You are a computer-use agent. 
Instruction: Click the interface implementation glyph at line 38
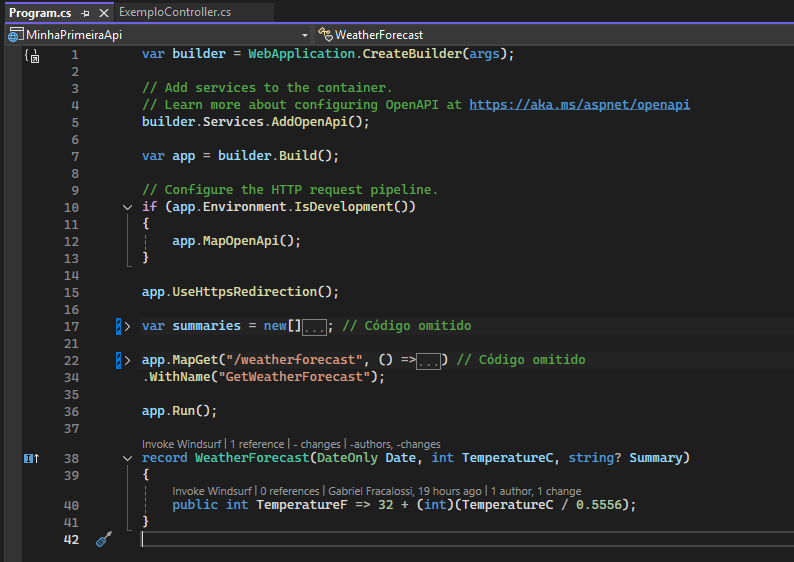coord(31,458)
